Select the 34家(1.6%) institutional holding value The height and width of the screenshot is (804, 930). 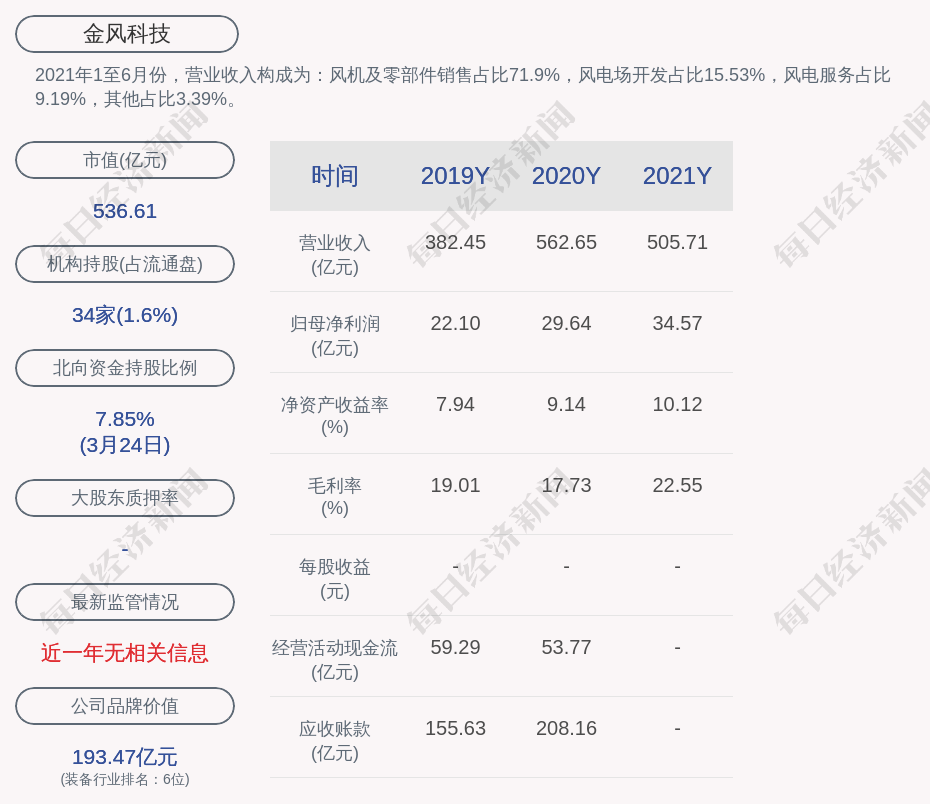tap(125, 315)
